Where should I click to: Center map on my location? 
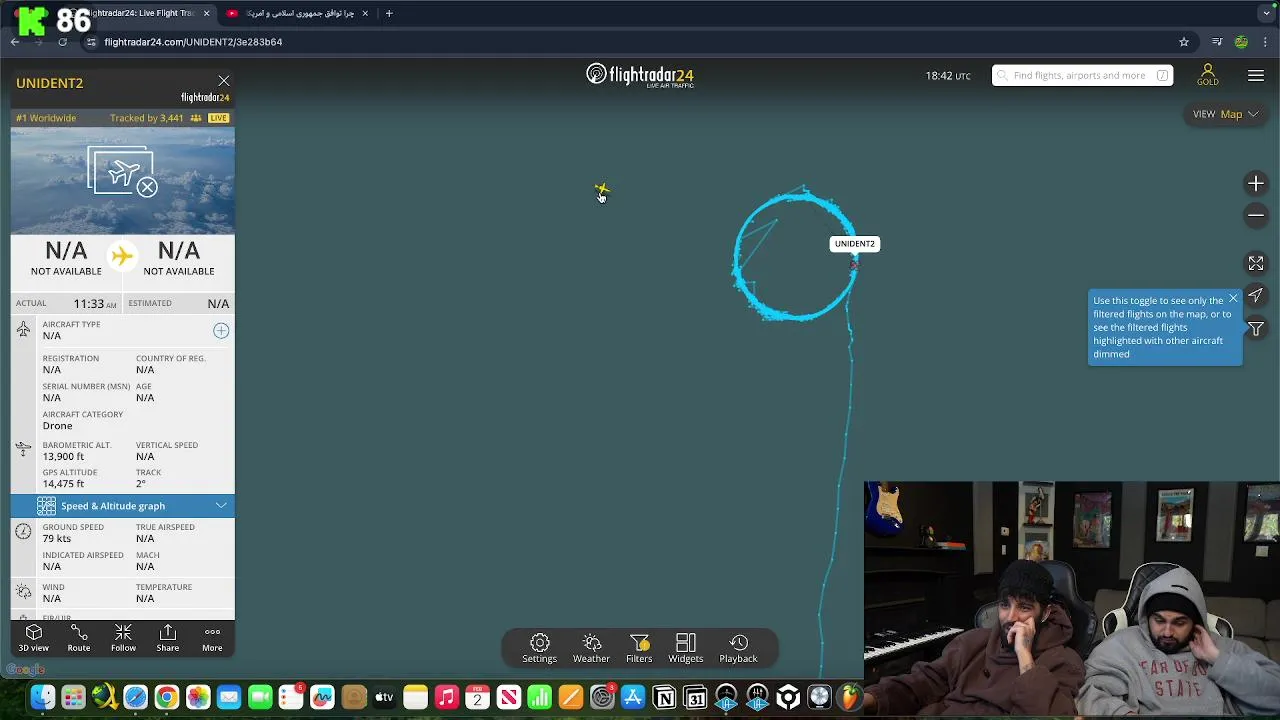coord(1256,296)
